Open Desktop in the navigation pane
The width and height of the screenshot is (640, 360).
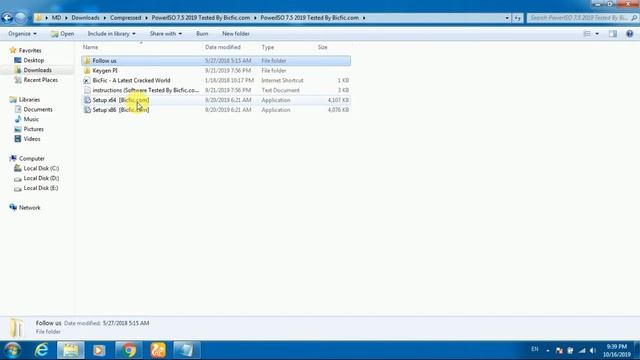click(33, 60)
